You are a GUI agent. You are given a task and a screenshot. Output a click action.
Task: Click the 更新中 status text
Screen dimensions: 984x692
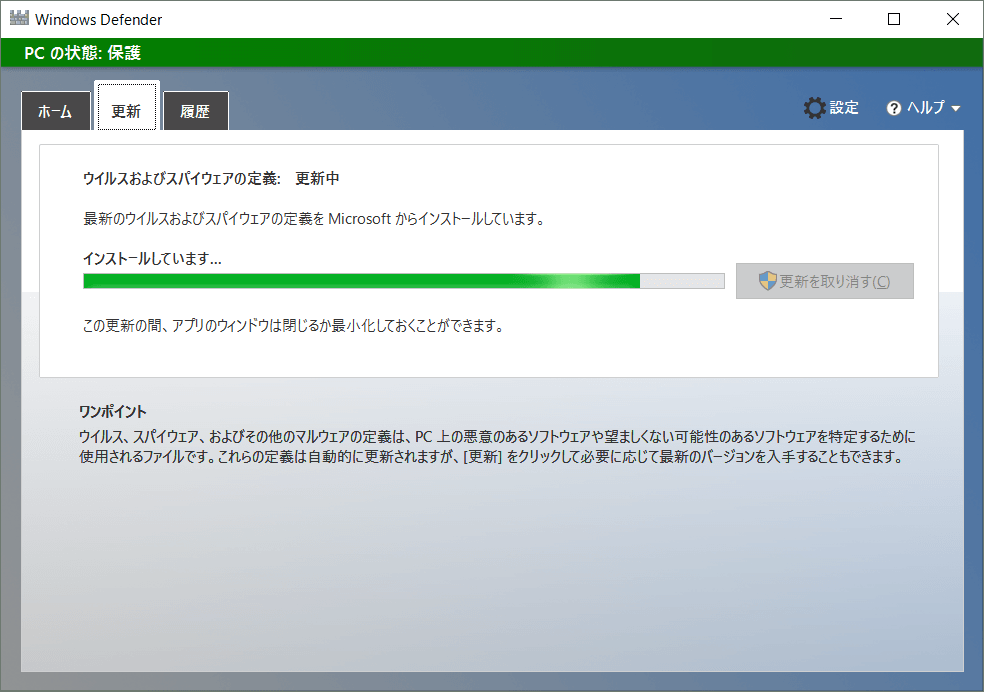[317, 179]
